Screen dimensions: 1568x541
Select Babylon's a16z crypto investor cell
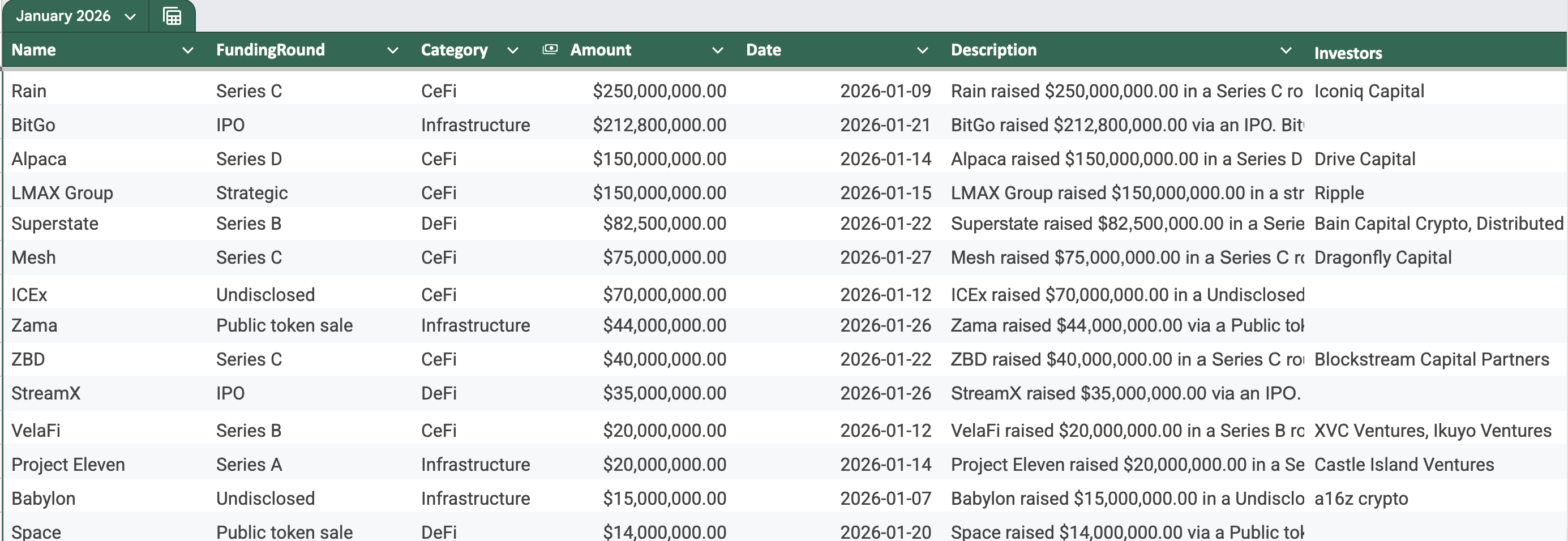tap(1361, 499)
